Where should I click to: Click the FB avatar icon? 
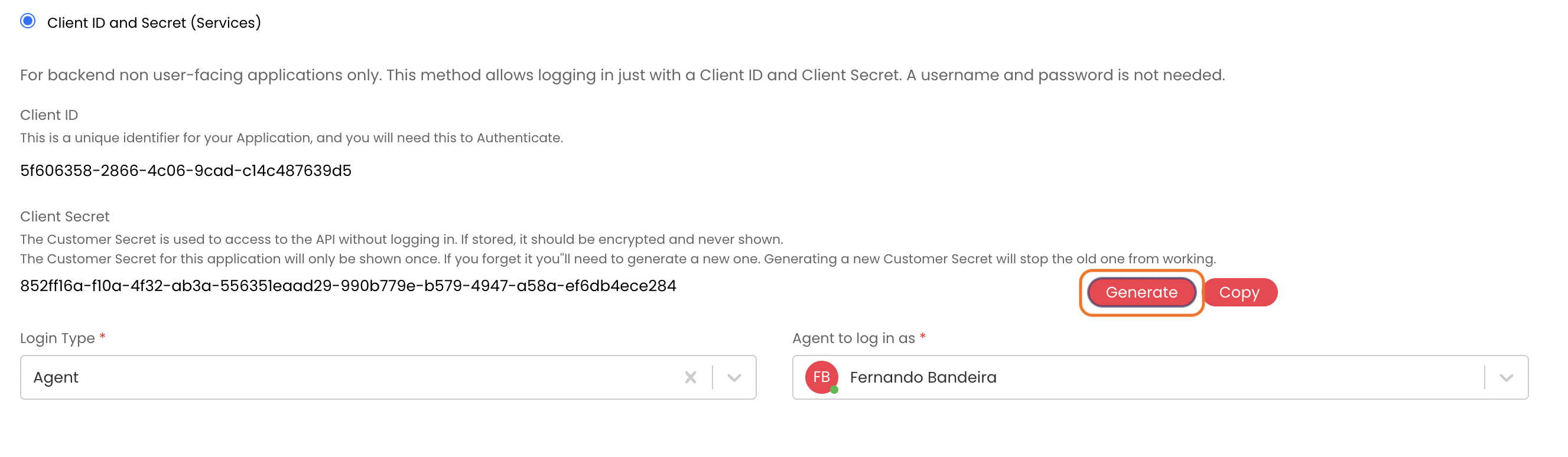coord(821,377)
